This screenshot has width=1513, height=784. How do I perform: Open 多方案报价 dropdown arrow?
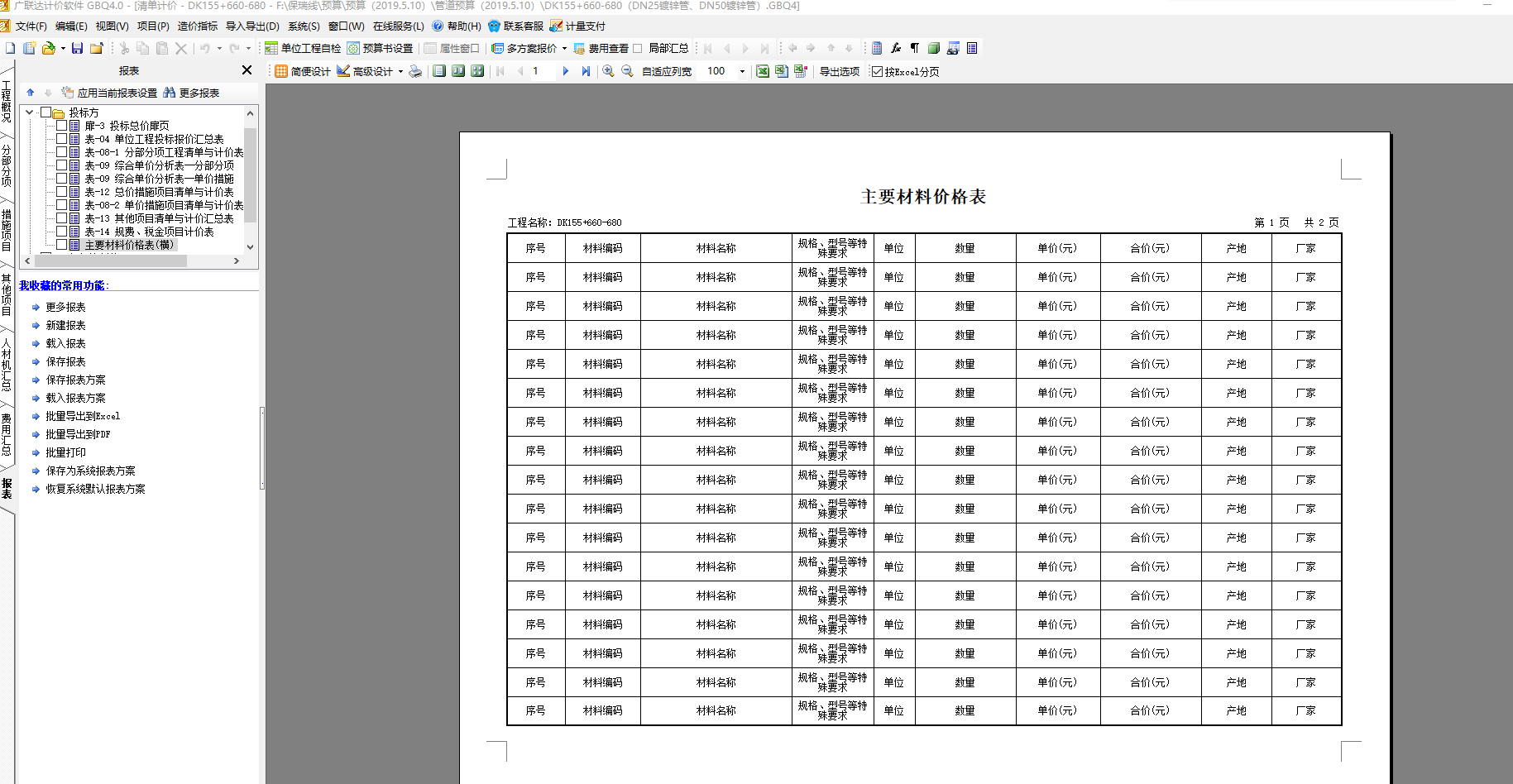click(x=564, y=48)
